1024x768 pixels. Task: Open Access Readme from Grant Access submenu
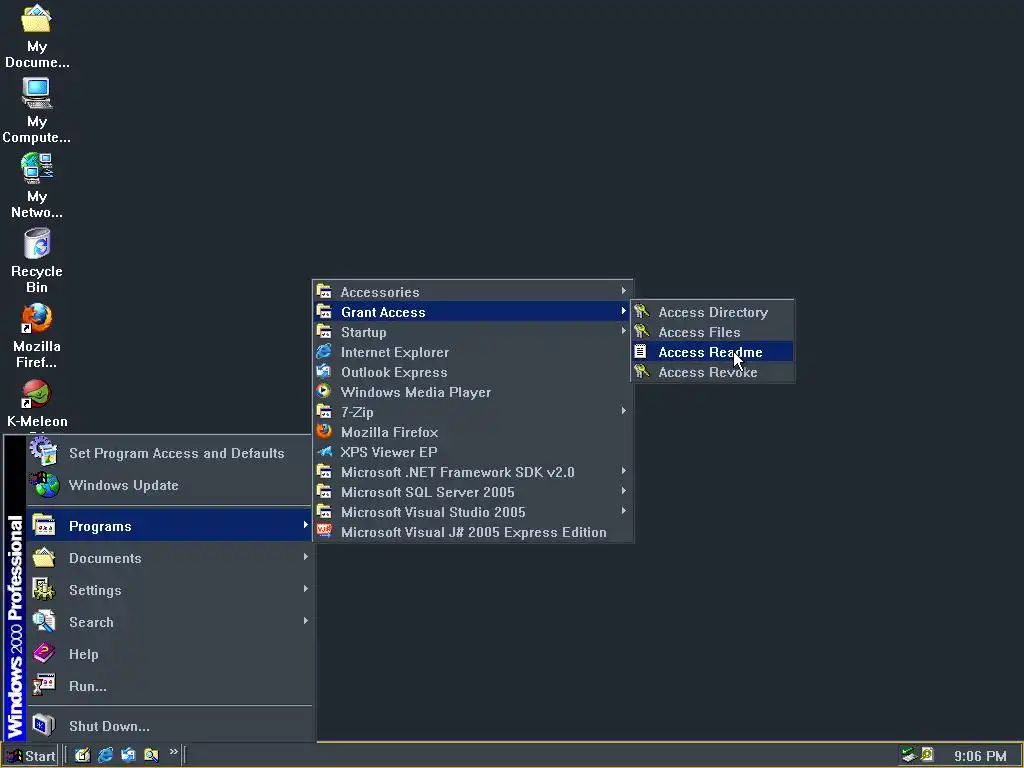(x=712, y=352)
